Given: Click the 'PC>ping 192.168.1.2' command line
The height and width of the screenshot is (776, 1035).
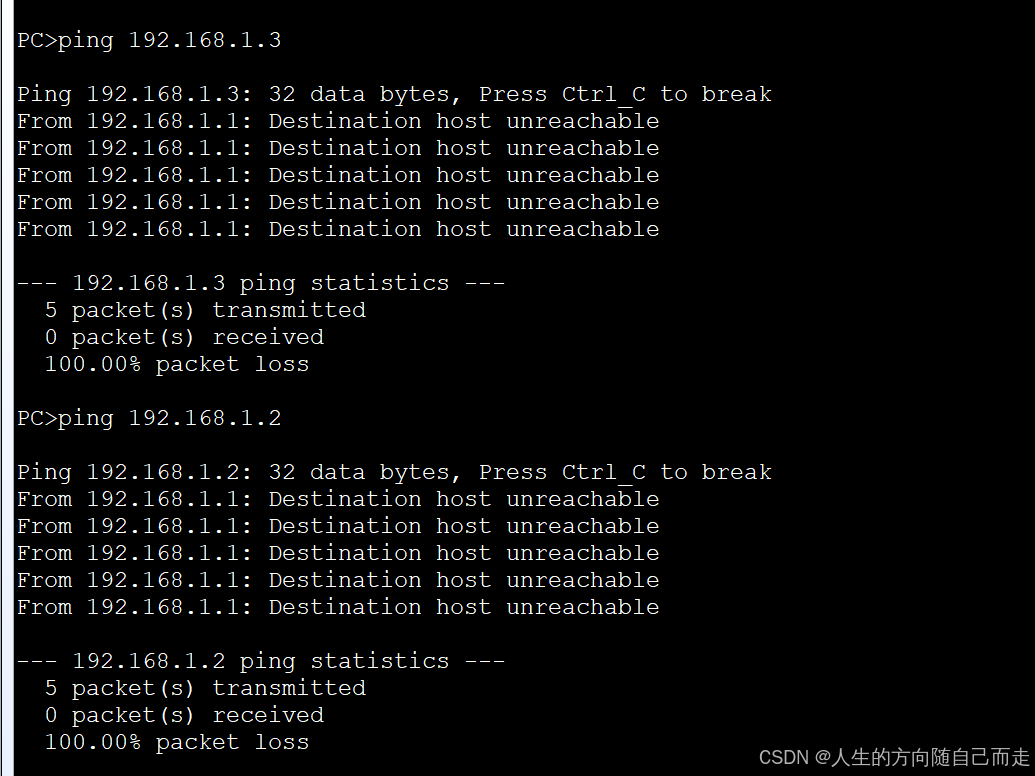Looking at the screenshot, I should tap(149, 418).
